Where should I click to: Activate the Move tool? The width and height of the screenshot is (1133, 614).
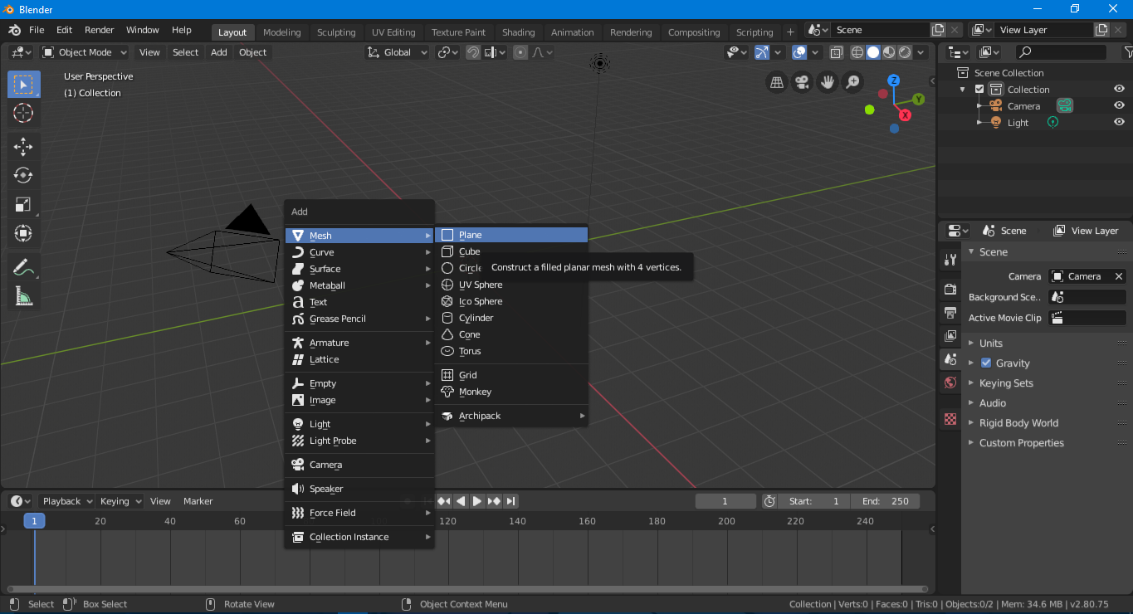(x=23, y=147)
